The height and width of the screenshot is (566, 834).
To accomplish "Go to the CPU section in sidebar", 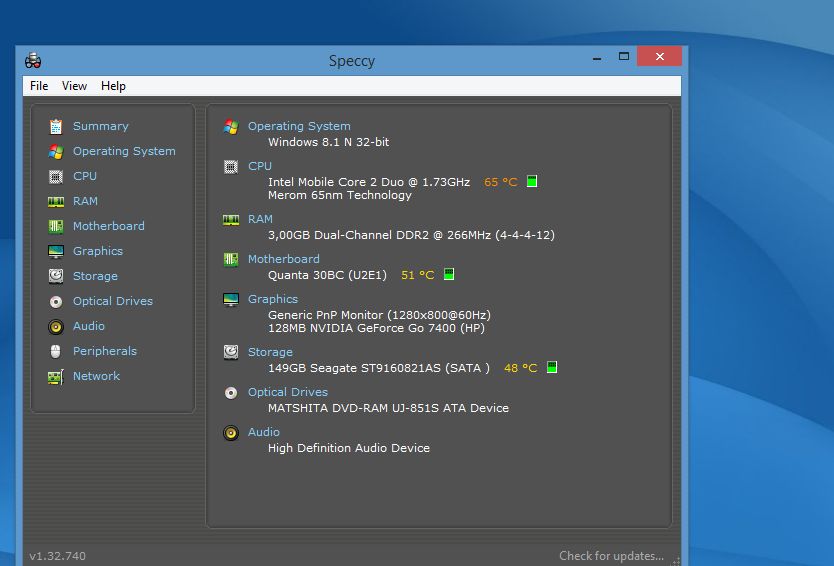I will pyautogui.click(x=85, y=176).
